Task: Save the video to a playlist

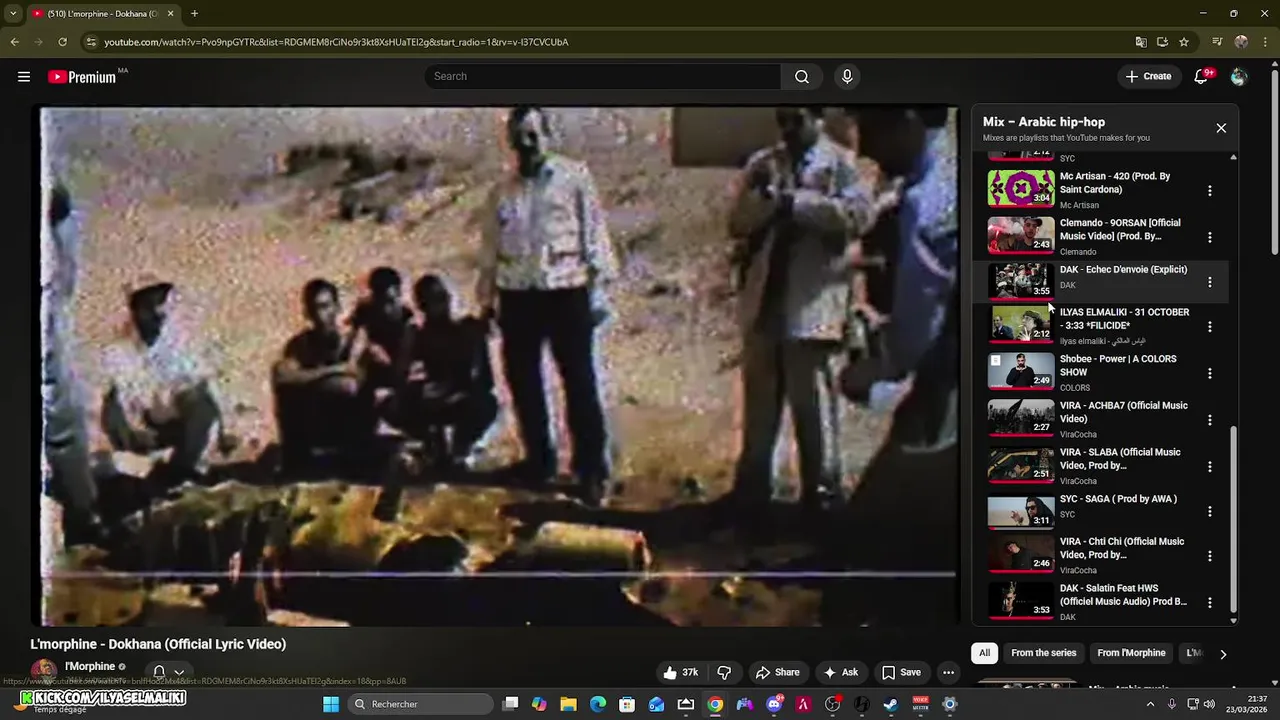Action: pos(901,673)
